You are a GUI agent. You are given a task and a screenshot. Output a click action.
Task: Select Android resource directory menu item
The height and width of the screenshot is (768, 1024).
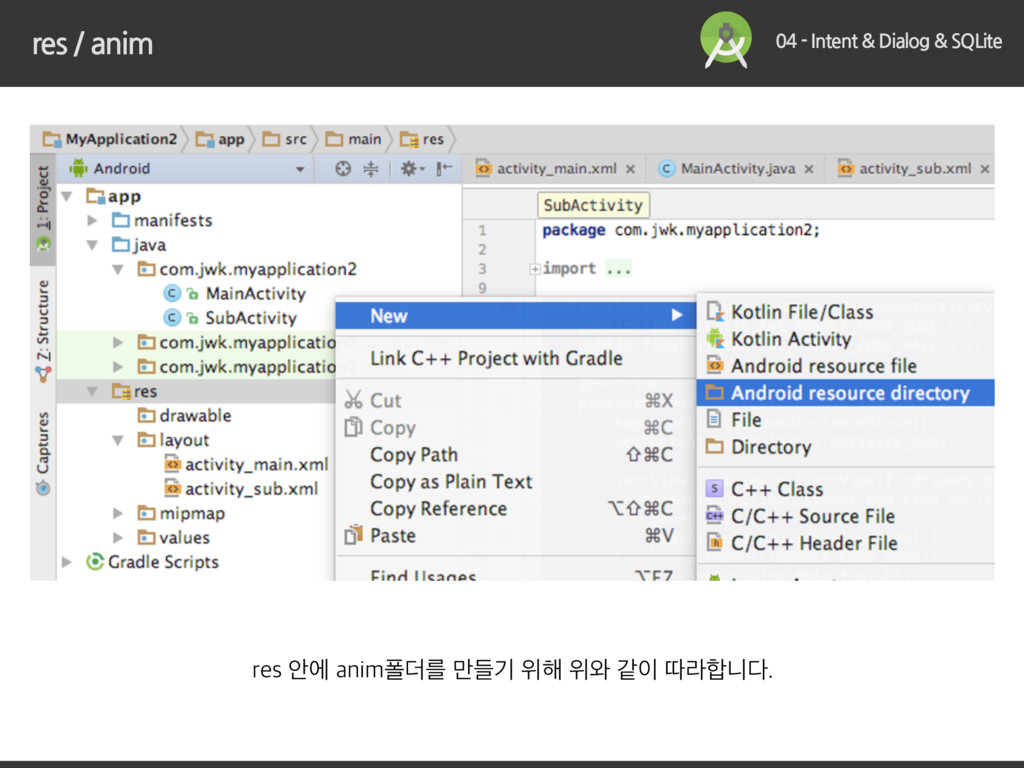(849, 393)
